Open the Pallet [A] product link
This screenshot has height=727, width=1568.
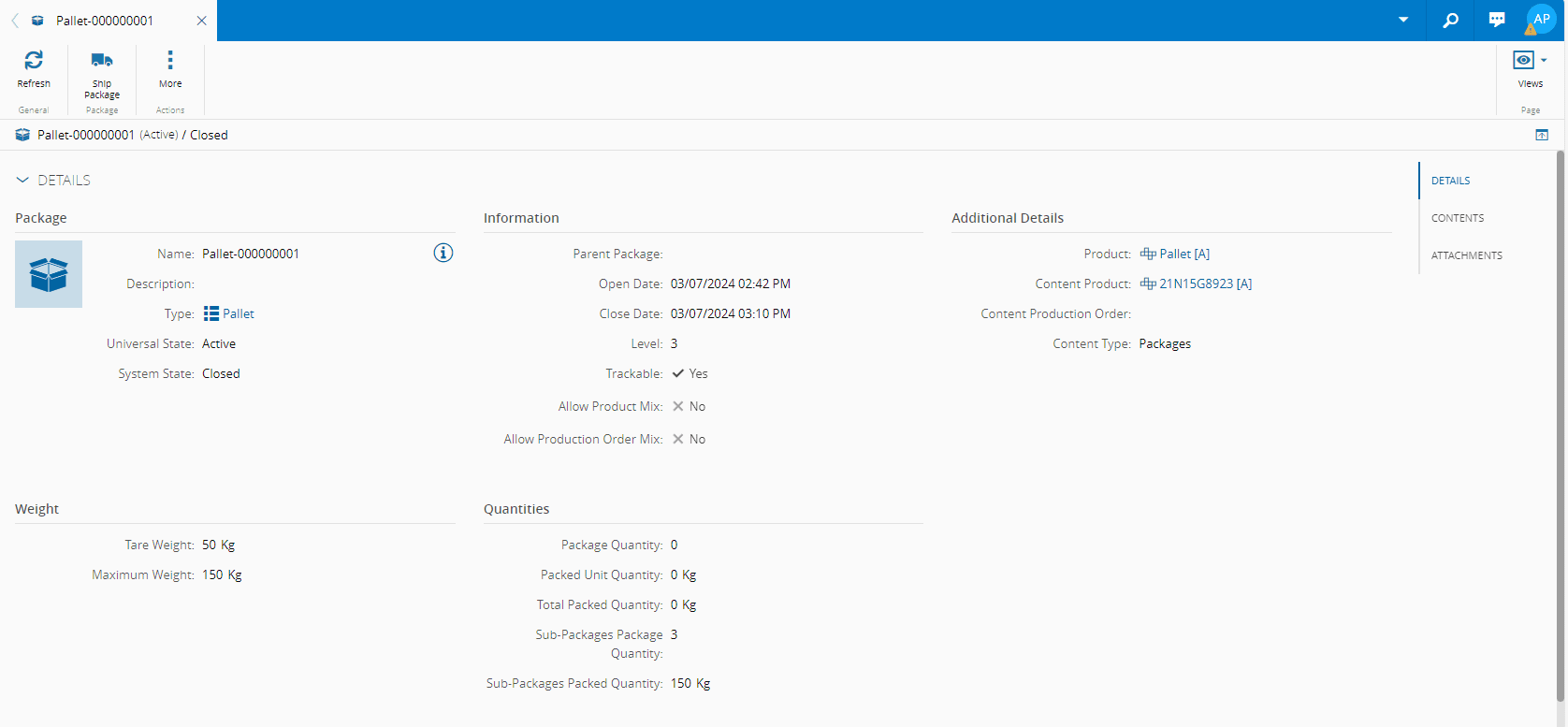point(1183,254)
